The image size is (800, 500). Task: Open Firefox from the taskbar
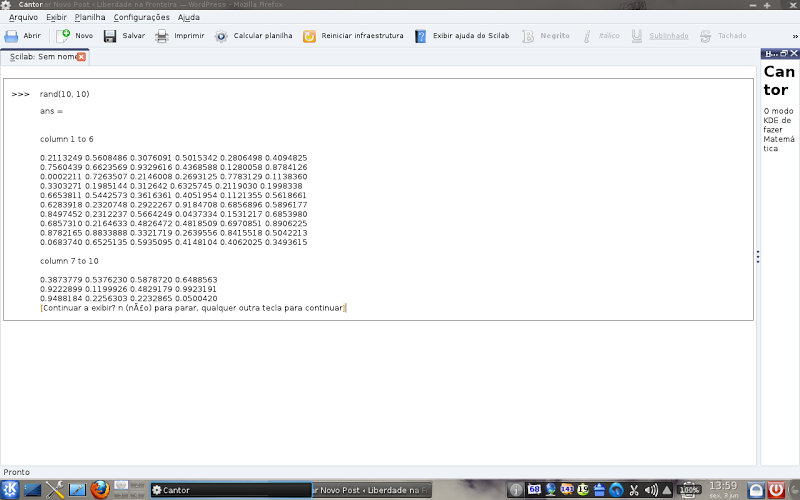pyautogui.click(x=100, y=489)
